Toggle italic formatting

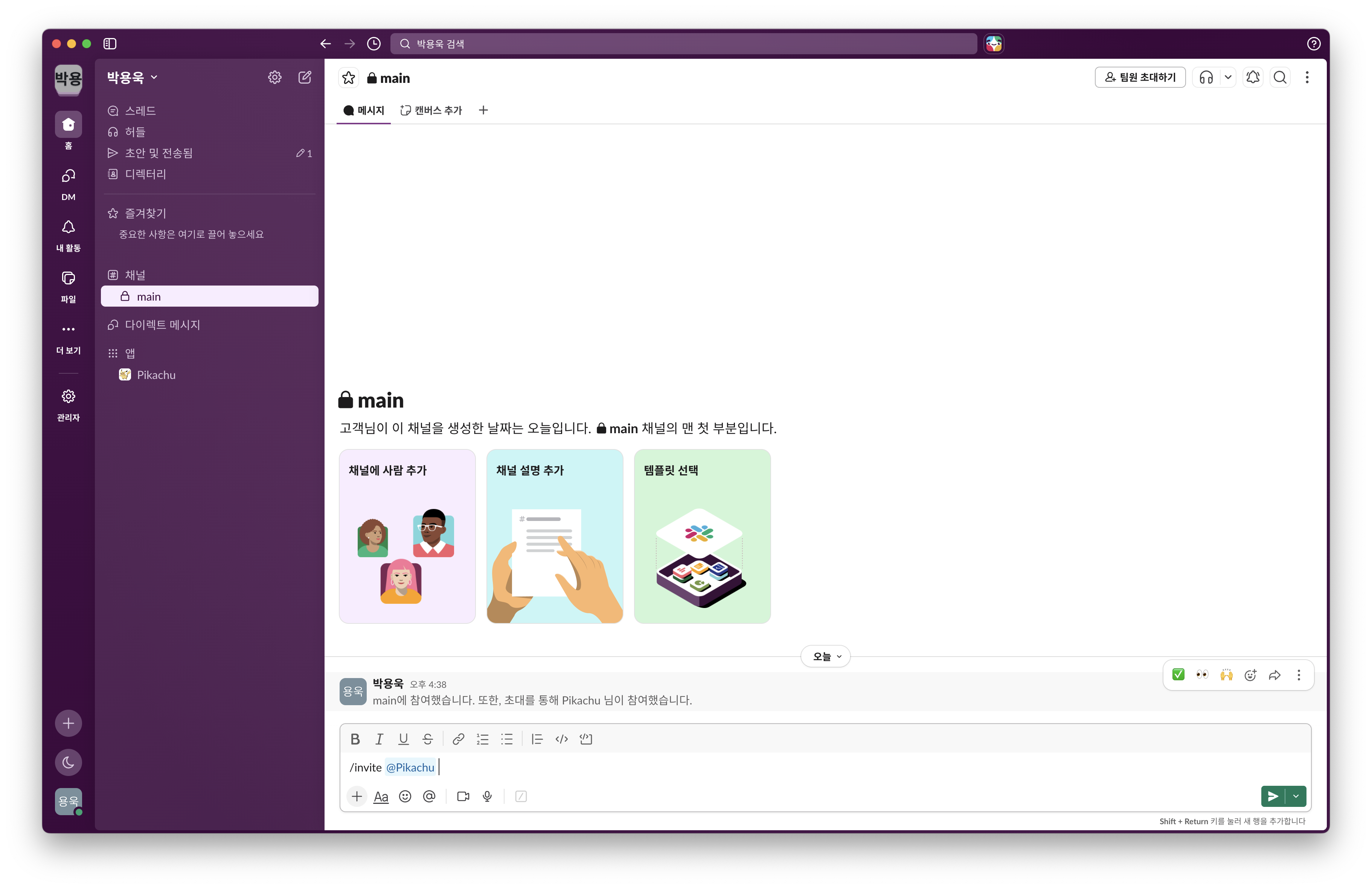pos(379,739)
